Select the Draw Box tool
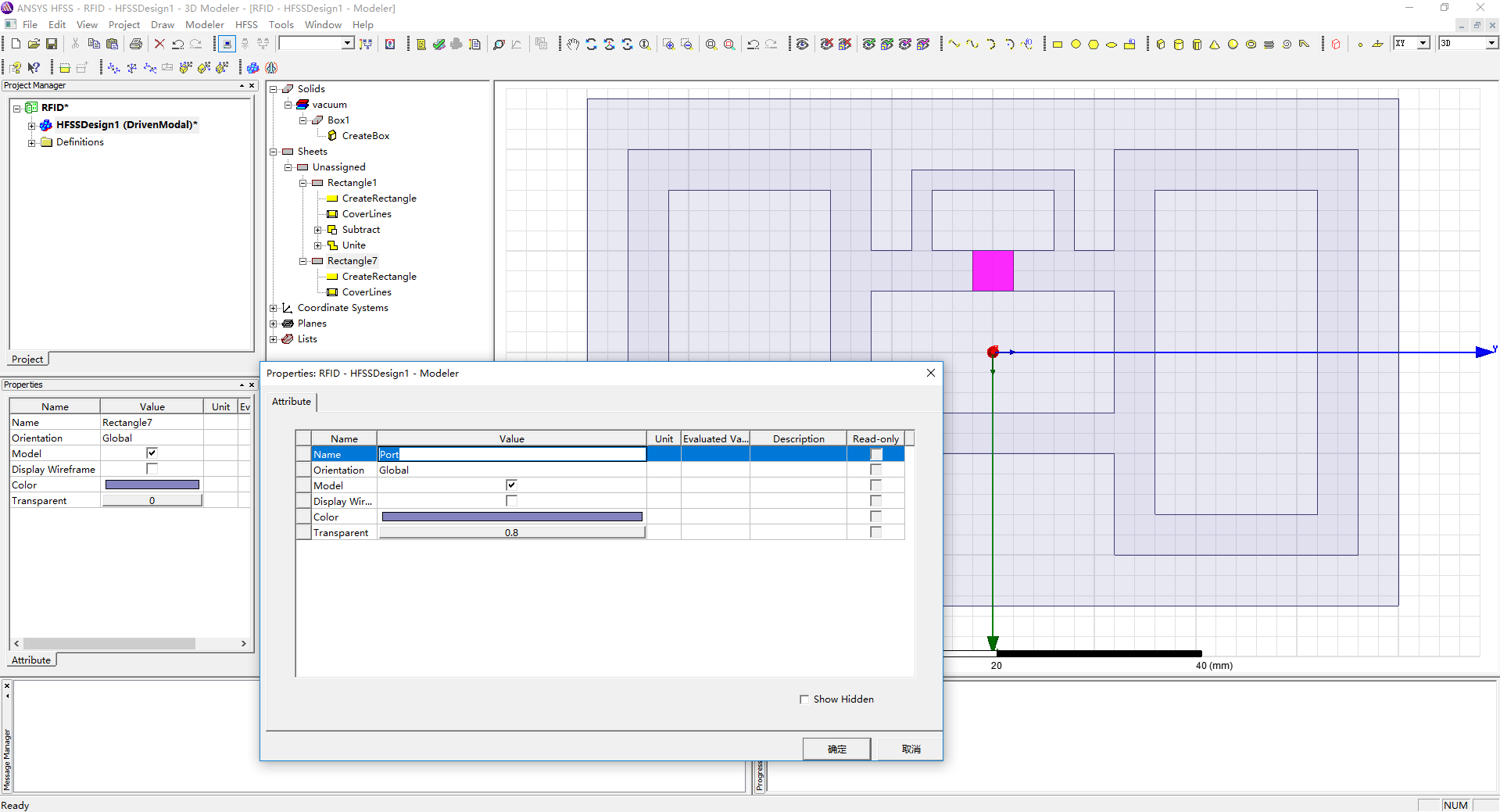 coord(1161,44)
